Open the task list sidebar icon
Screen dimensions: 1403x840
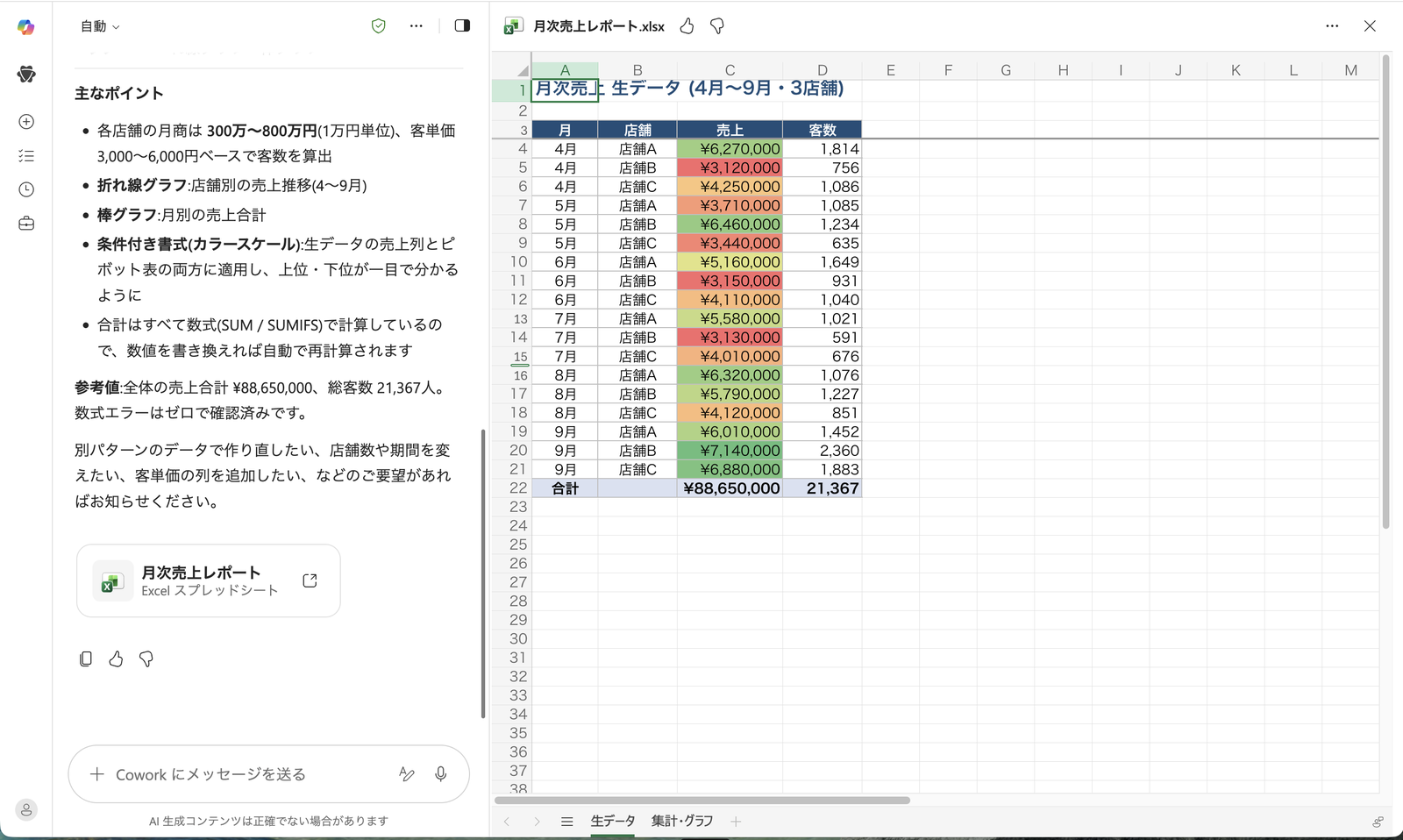coord(26,156)
